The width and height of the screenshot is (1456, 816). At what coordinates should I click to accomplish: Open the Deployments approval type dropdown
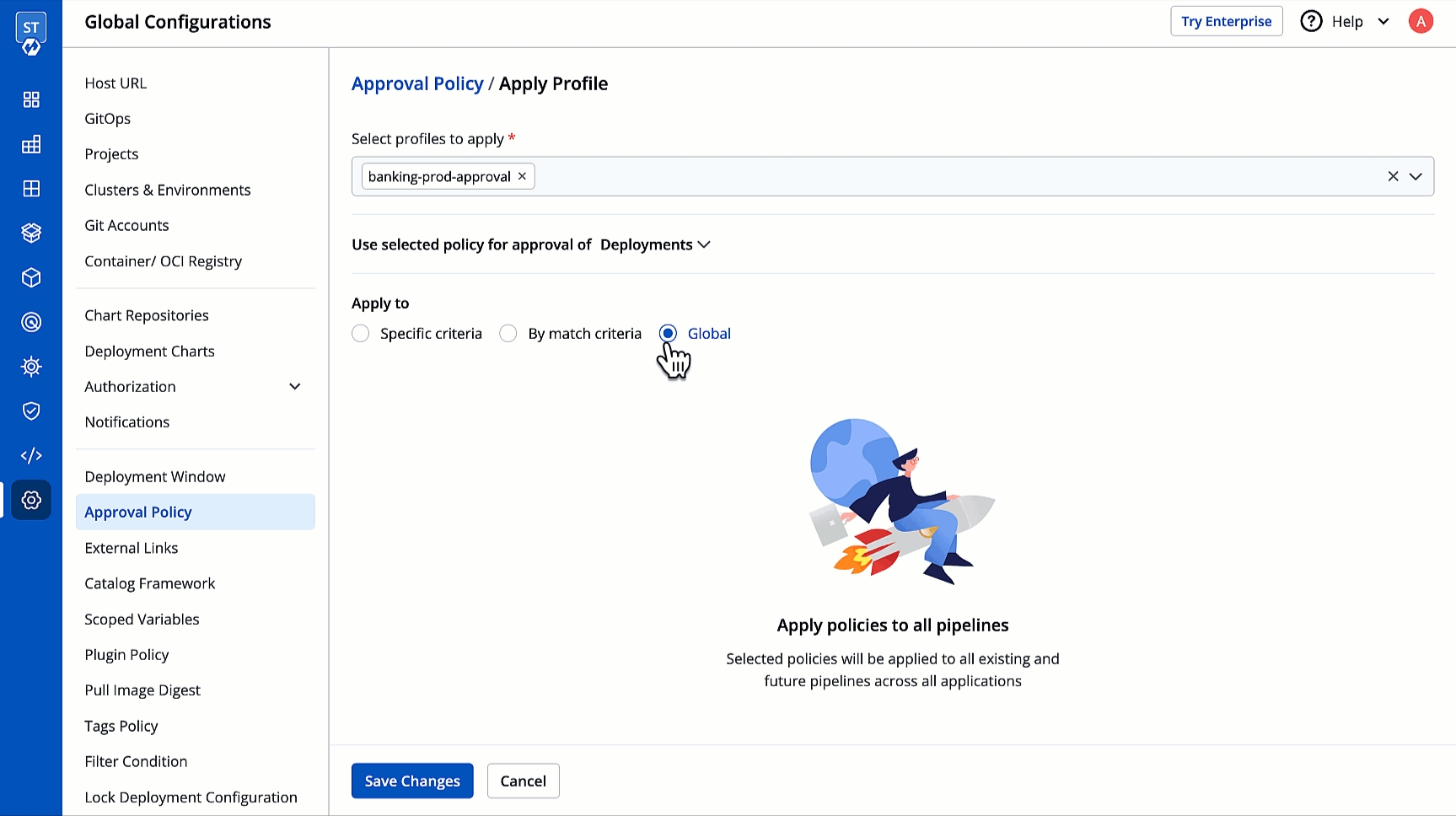point(655,244)
